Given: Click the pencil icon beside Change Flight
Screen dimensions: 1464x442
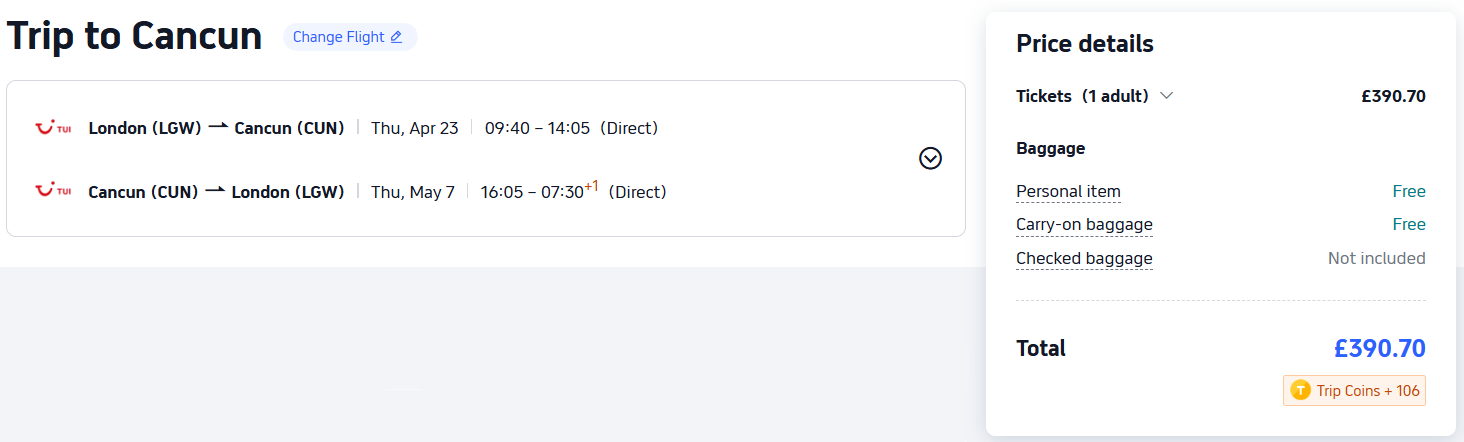Looking at the screenshot, I should coord(396,37).
